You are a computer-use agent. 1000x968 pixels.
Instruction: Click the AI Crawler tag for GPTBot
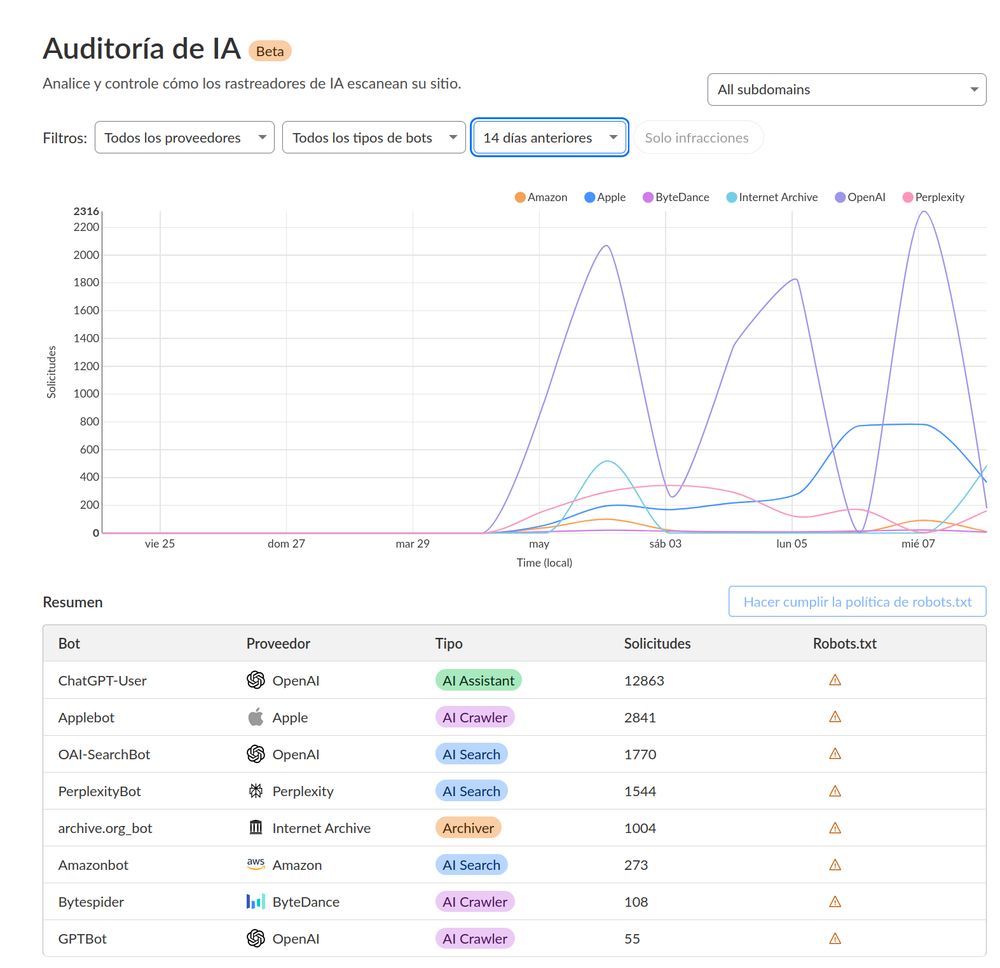click(x=474, y=939)
